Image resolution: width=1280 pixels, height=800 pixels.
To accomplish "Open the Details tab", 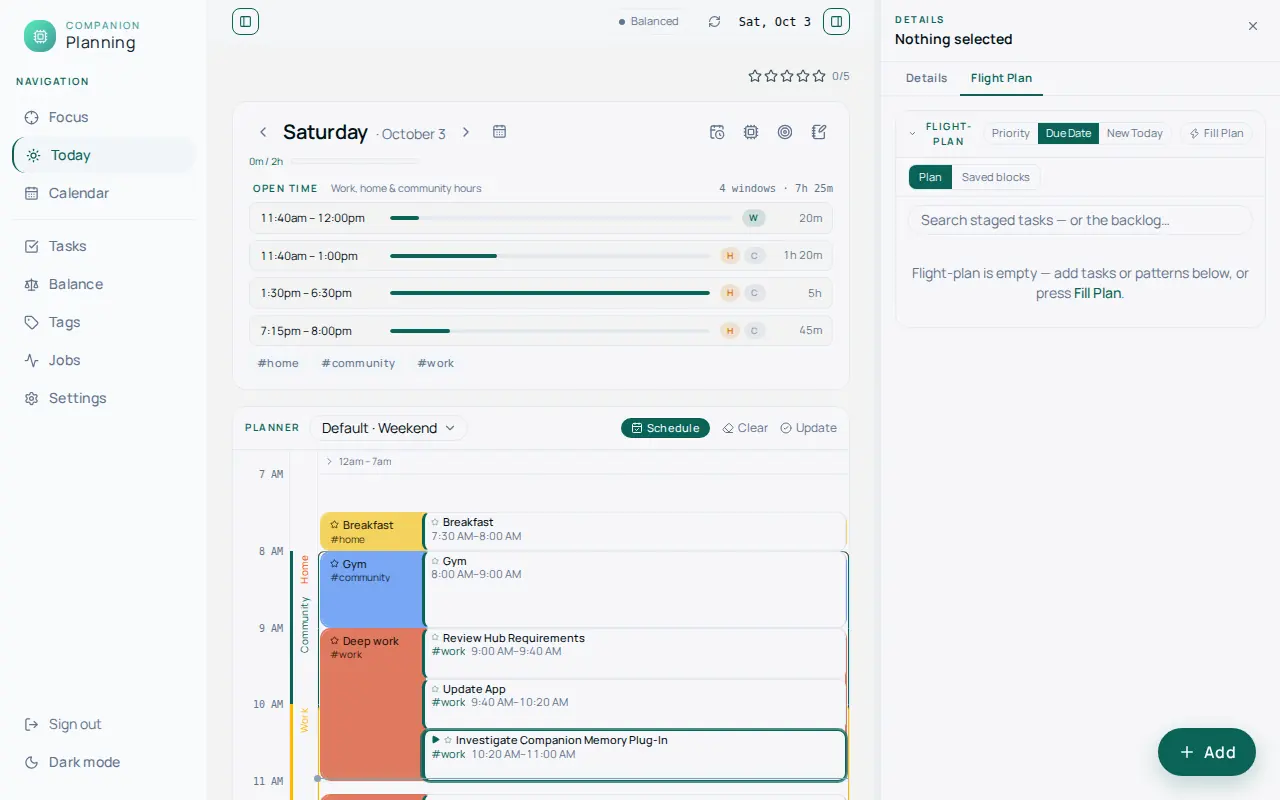I will click(926, 78).
